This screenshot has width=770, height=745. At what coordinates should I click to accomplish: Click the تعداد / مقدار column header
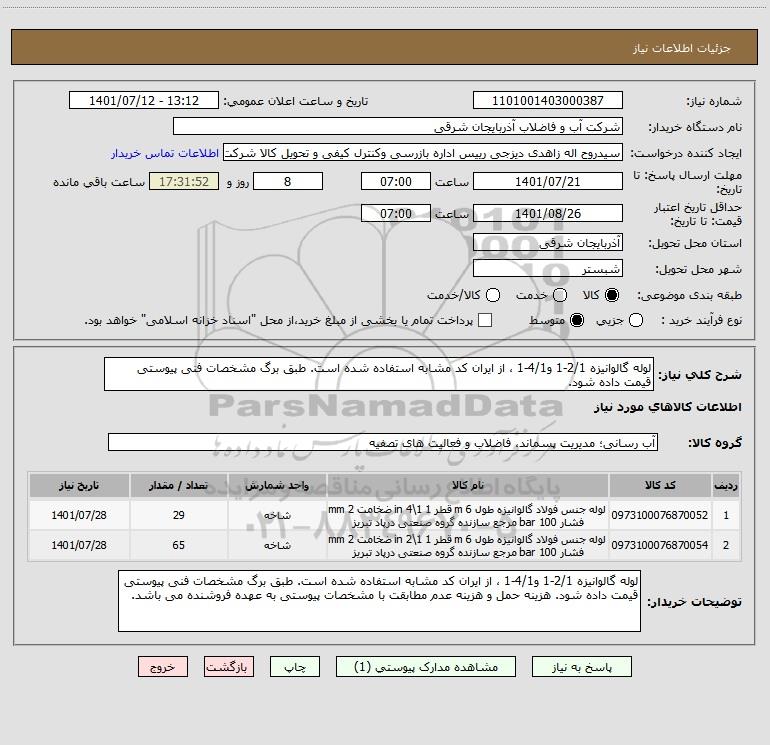click(179, 485)
